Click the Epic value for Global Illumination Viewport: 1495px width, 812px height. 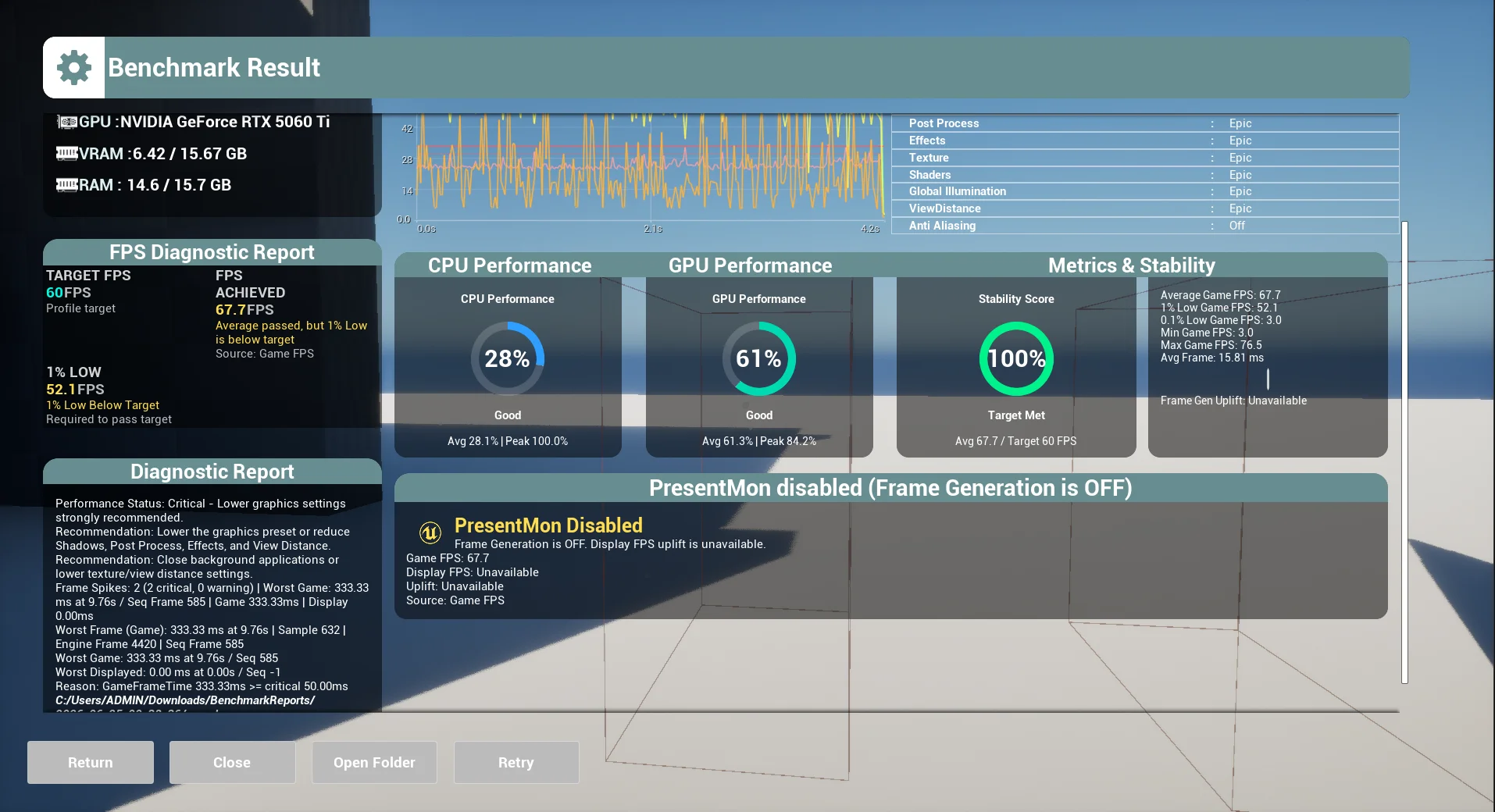(x=1240, y=191)
